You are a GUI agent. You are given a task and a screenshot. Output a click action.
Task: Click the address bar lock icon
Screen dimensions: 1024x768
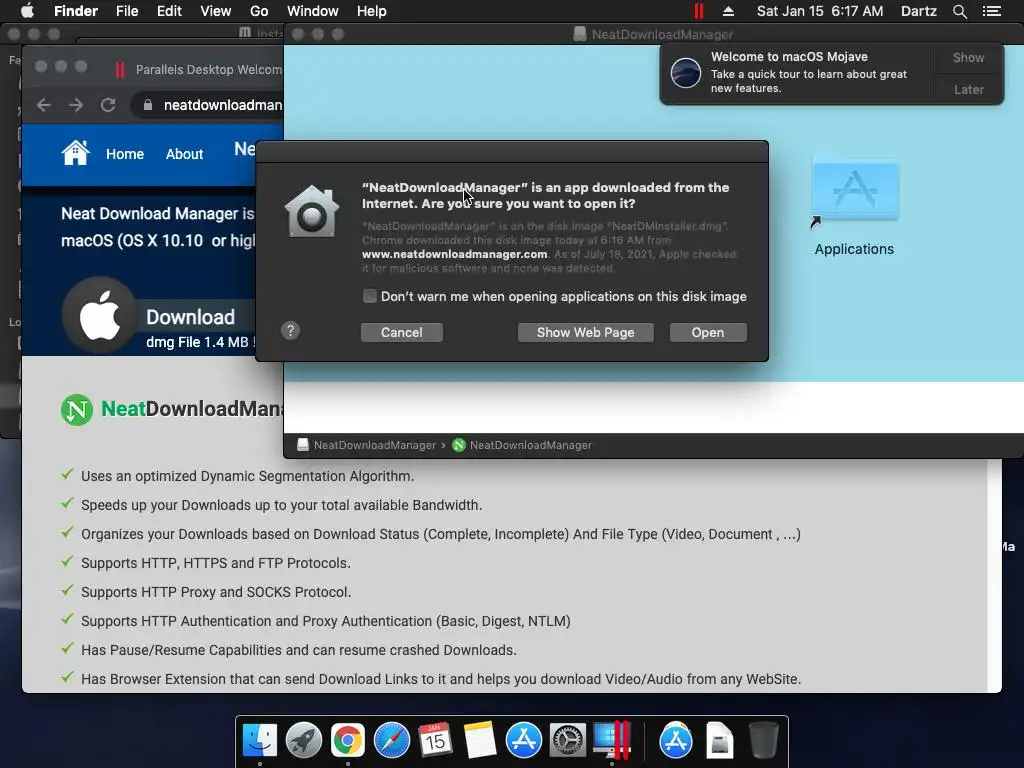click(148, 105)
